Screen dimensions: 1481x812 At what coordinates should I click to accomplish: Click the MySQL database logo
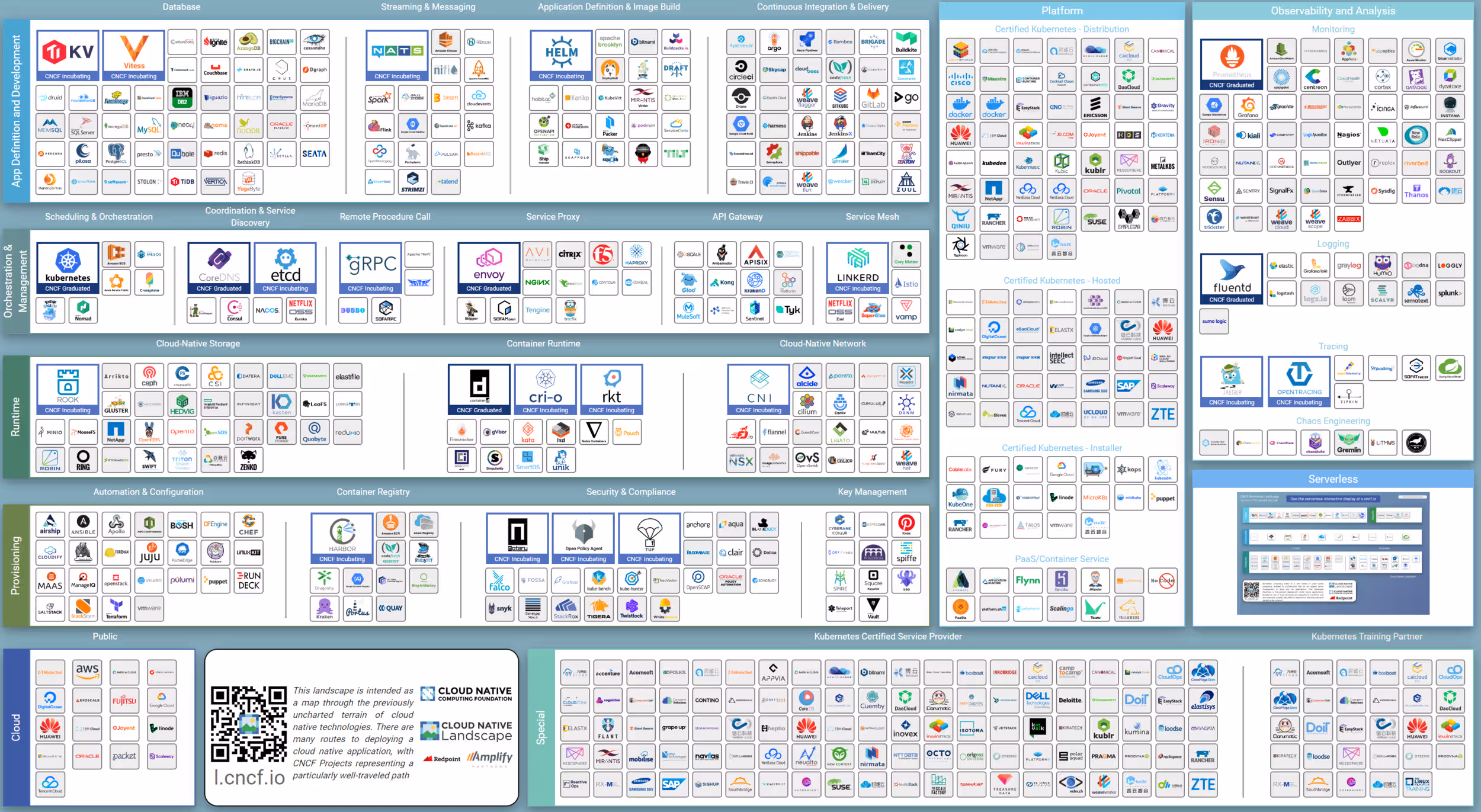click(149, 126)
